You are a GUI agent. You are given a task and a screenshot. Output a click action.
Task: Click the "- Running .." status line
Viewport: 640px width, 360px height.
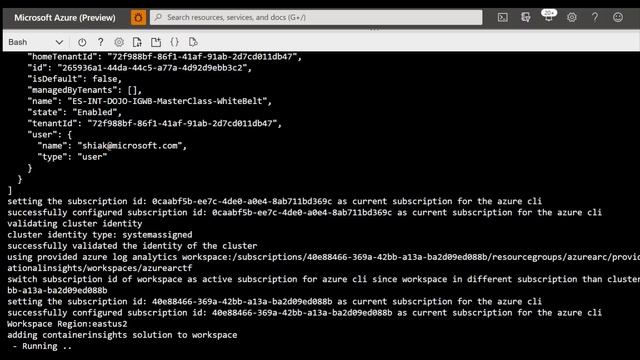42,346
